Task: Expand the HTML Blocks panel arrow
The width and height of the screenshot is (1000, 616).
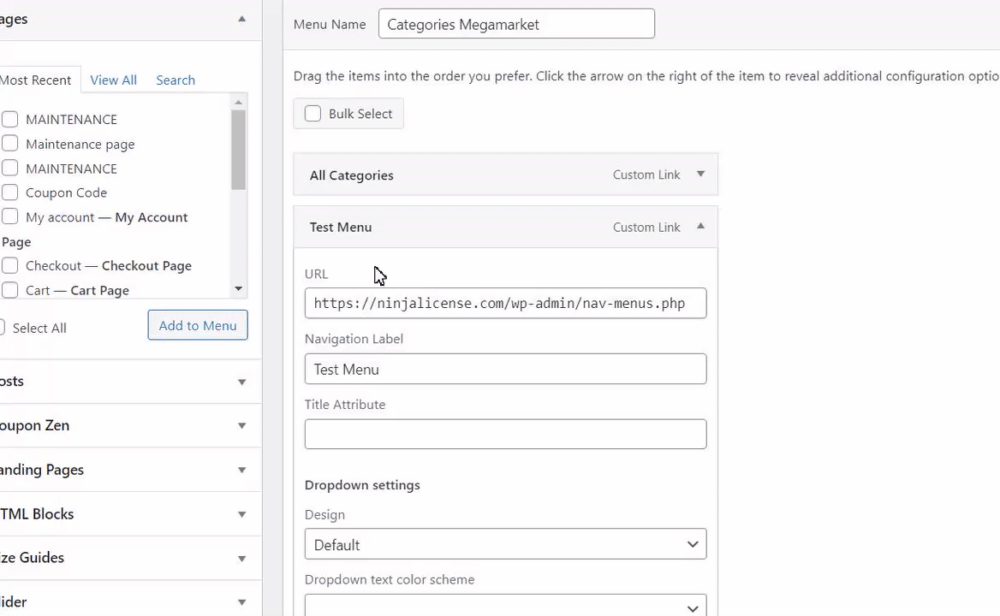Action: 241,514
